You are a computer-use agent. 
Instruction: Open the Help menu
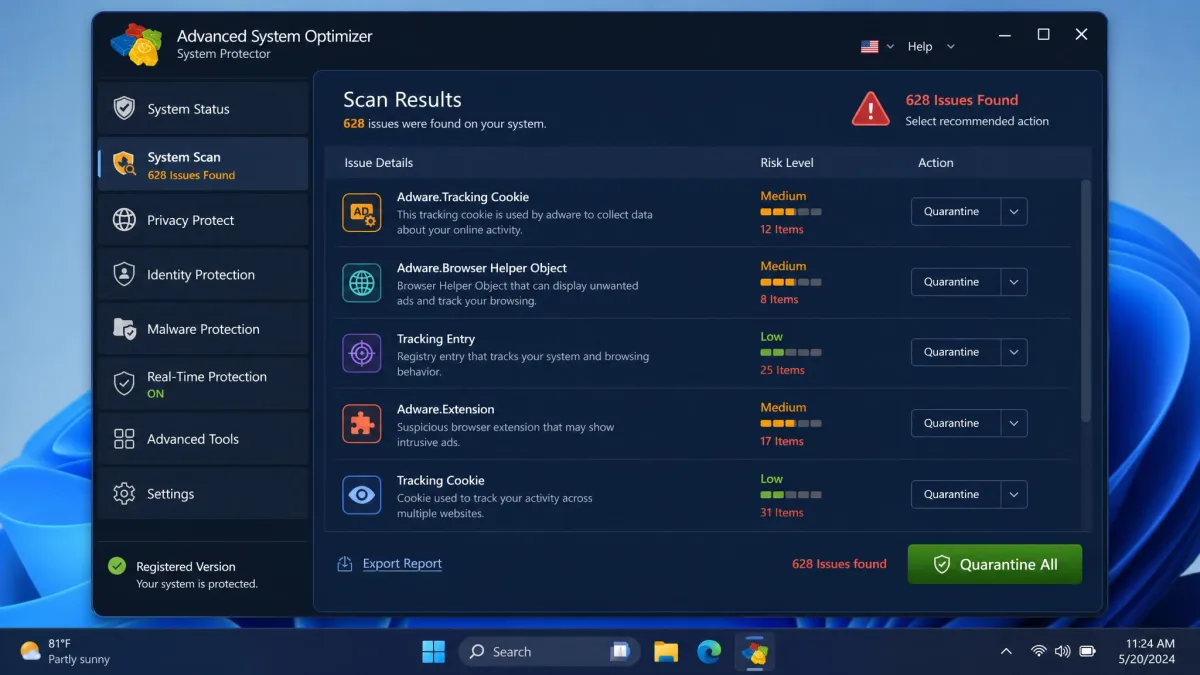(x=920, y=47)
